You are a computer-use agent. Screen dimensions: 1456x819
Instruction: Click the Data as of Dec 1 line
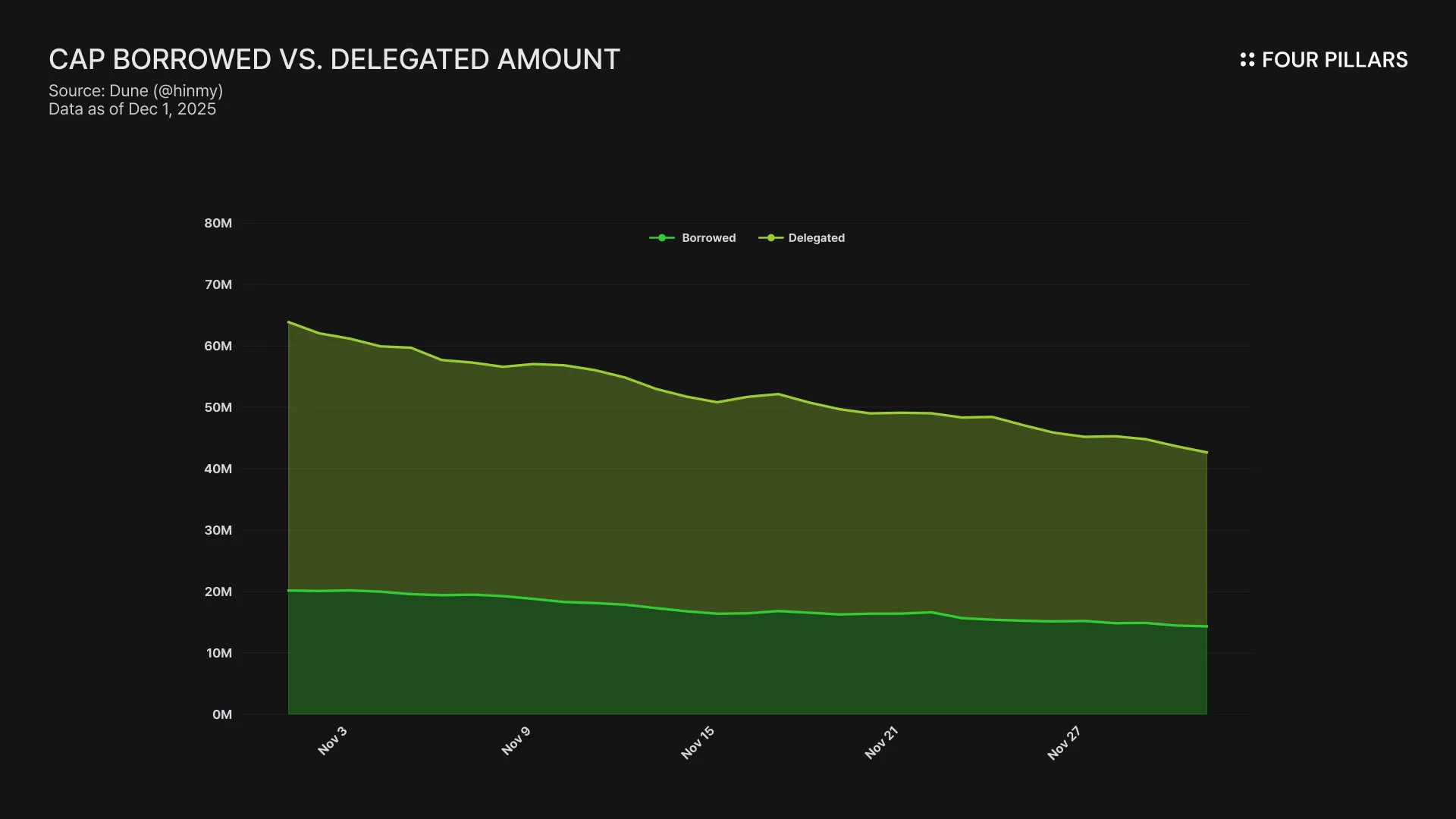click(x=132, y=109)
